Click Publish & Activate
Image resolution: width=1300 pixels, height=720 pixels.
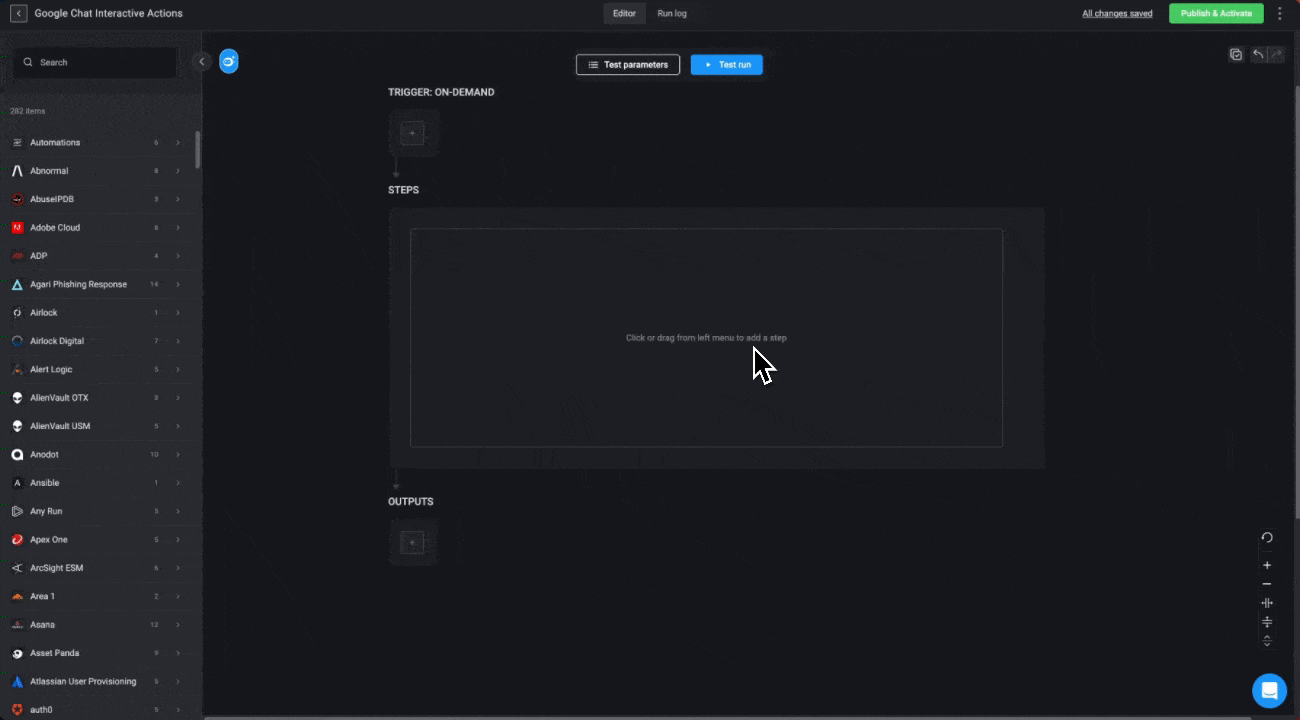tap(1216, 14)
